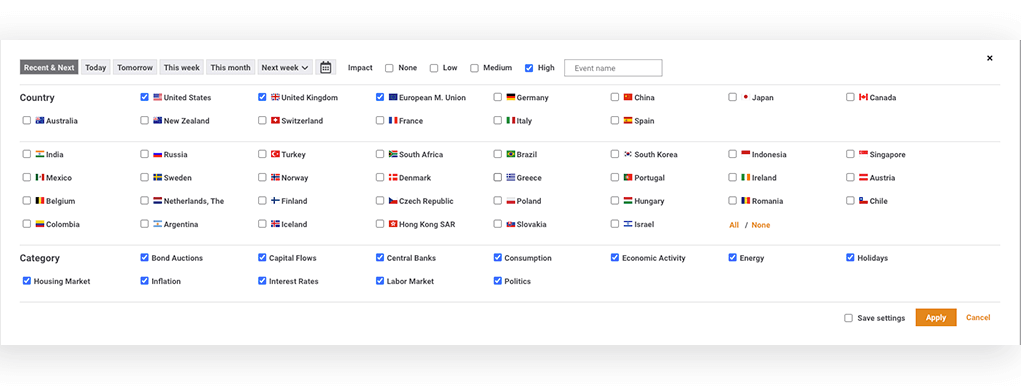Image resolution: width=1021 pixels, height=386 pixels.
Task: Click the Singapore flag icon
Action: [863, 154]
